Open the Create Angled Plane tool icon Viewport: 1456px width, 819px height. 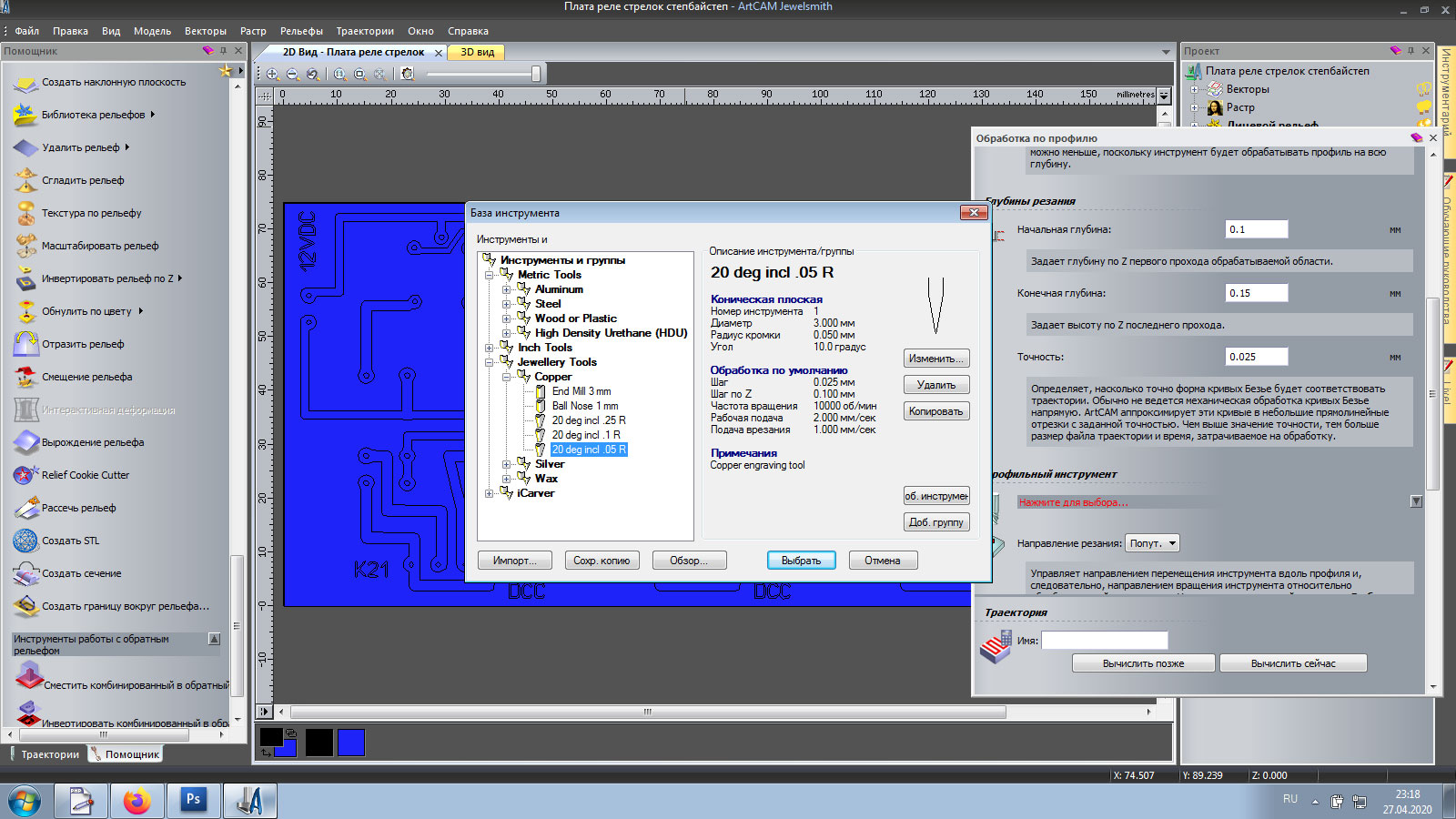pos(25,83)
